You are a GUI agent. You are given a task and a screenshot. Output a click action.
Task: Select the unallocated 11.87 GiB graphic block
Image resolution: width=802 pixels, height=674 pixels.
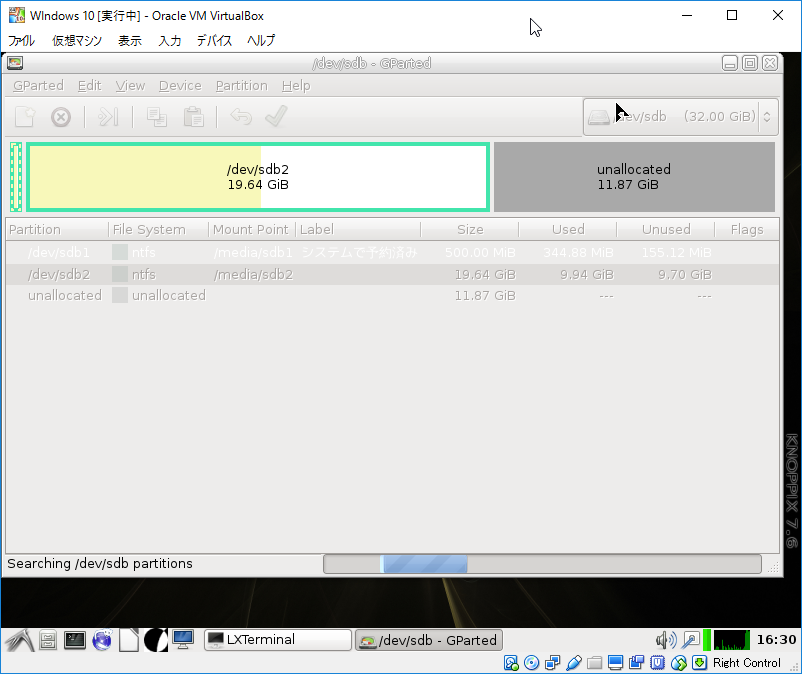coord(634,177)
